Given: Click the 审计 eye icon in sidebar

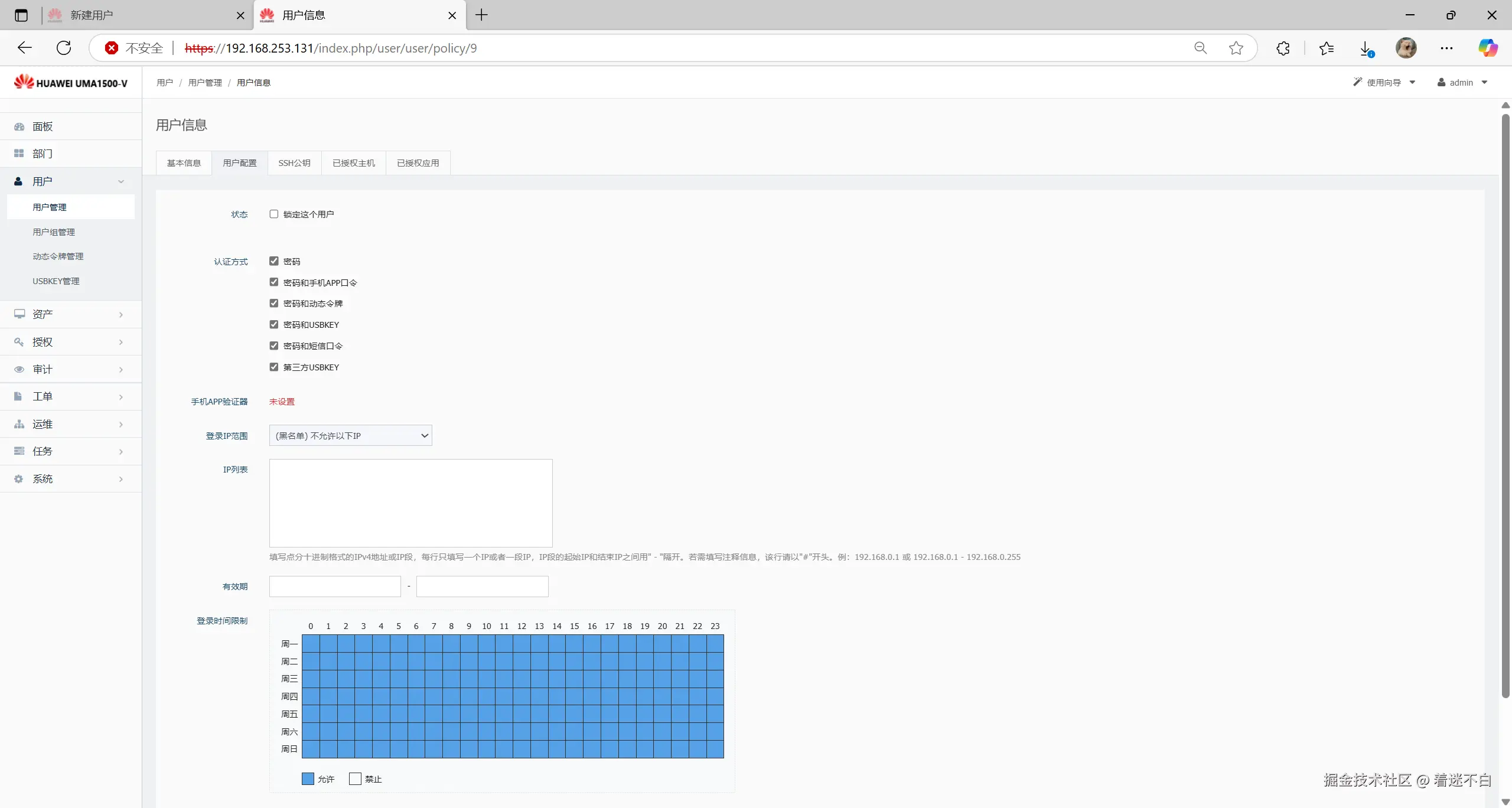Looking at the screenshot, I should click(x=19, y=369).
